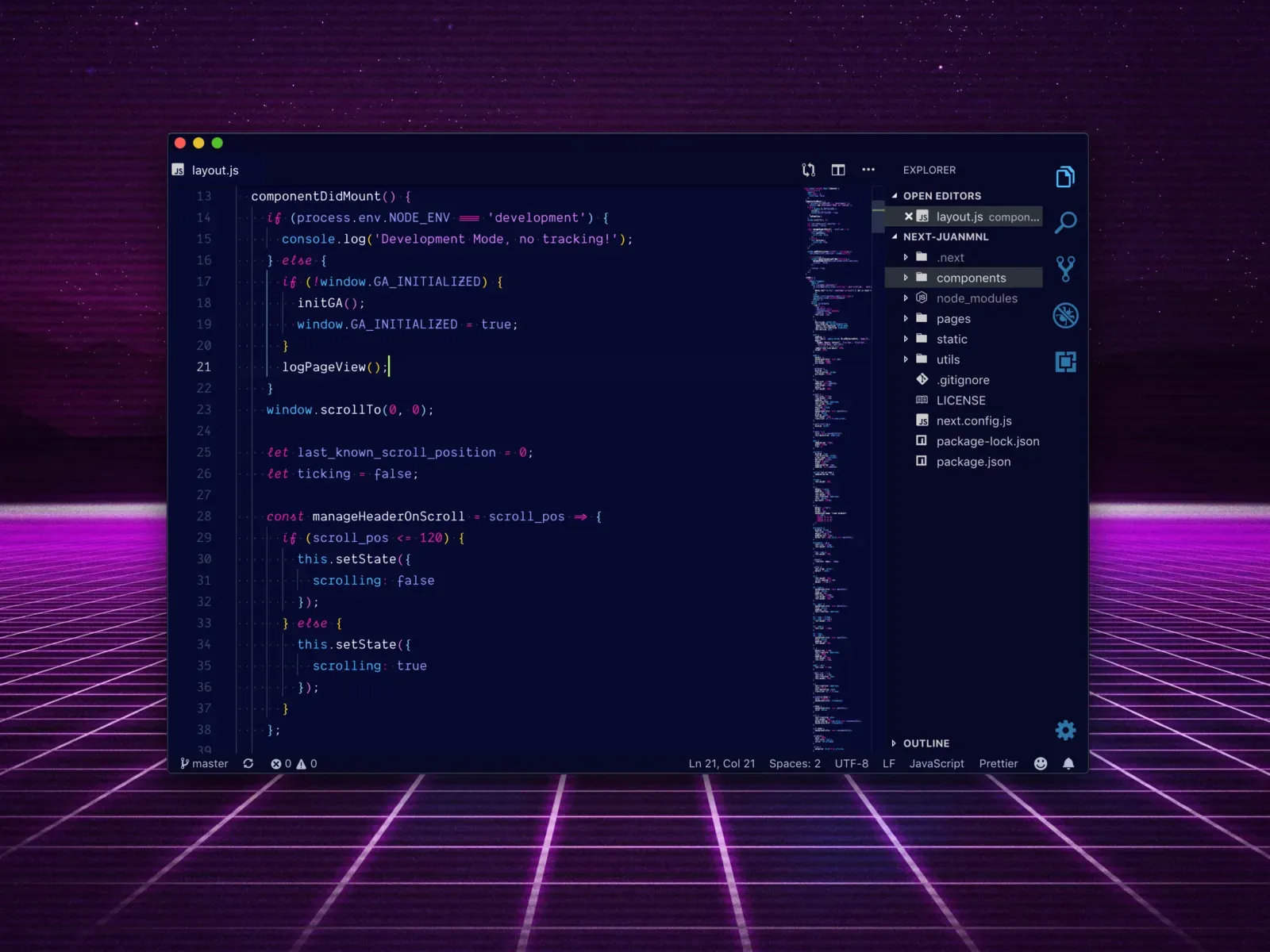This screenshot has width=1270, height=952.
Task: Select the components folder
Action: coord(971,278)
